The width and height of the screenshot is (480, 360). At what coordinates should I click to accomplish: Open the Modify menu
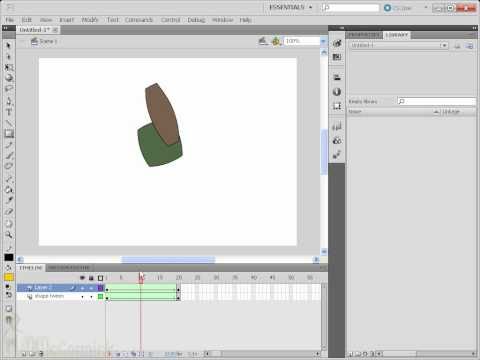point(90,20)
